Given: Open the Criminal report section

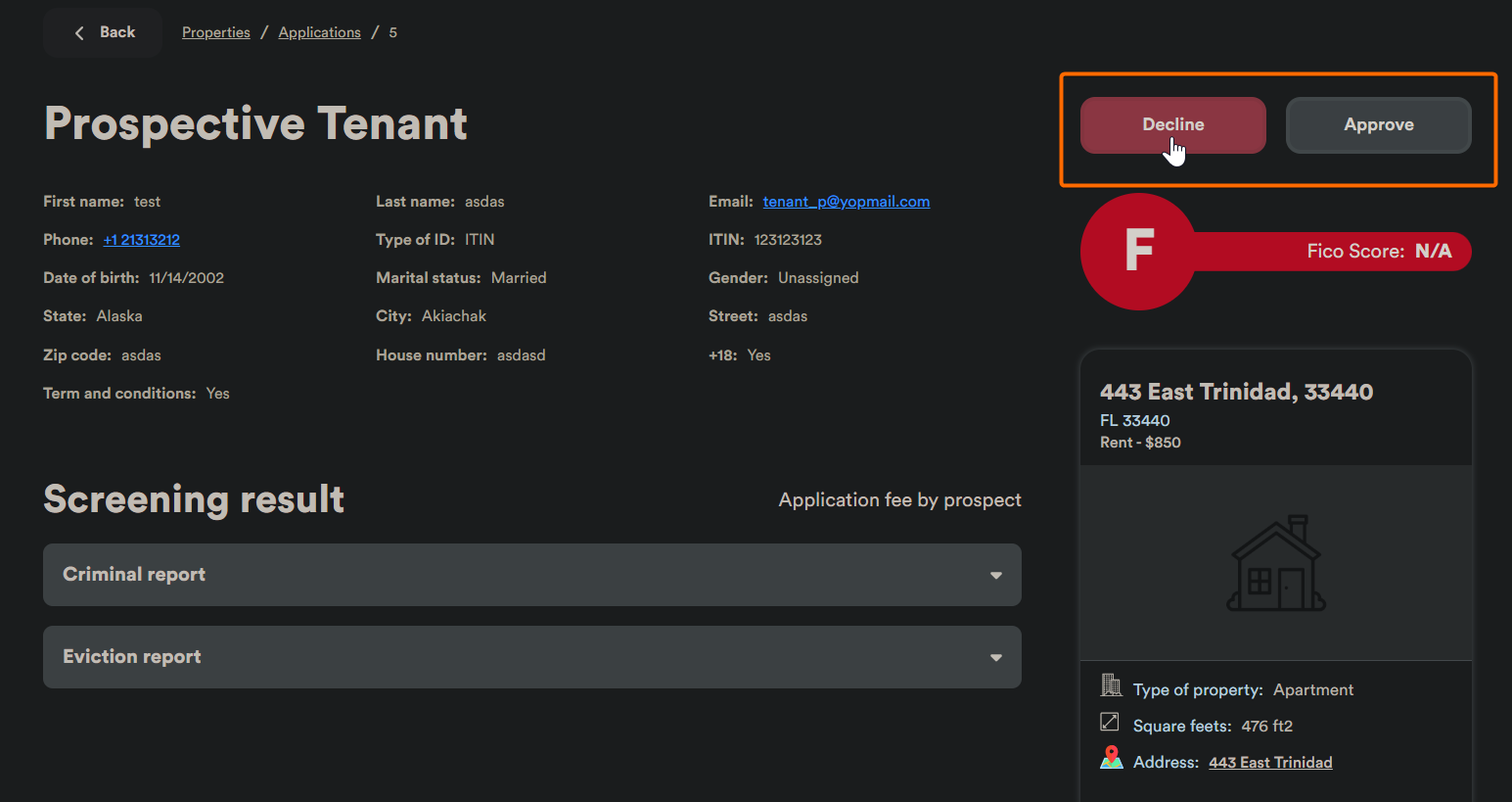Looking at the screenshot, I should click(134, 575).
